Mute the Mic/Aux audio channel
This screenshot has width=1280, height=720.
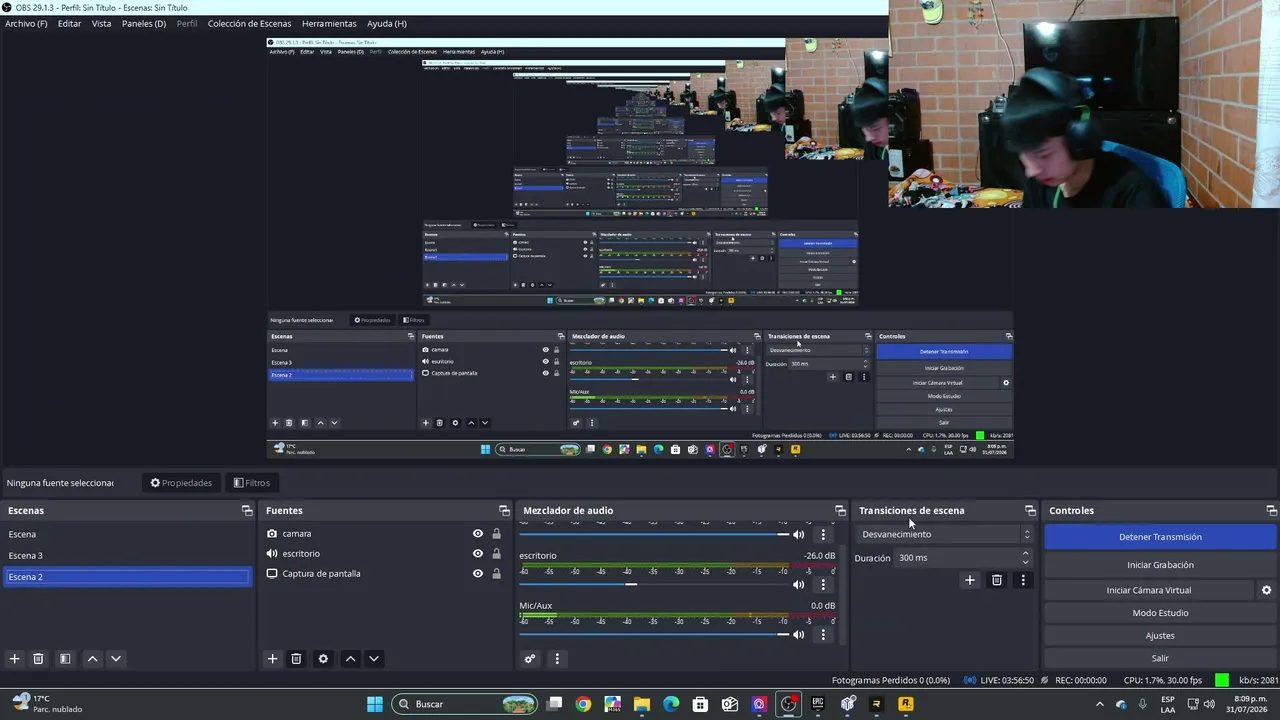(798, 635)
